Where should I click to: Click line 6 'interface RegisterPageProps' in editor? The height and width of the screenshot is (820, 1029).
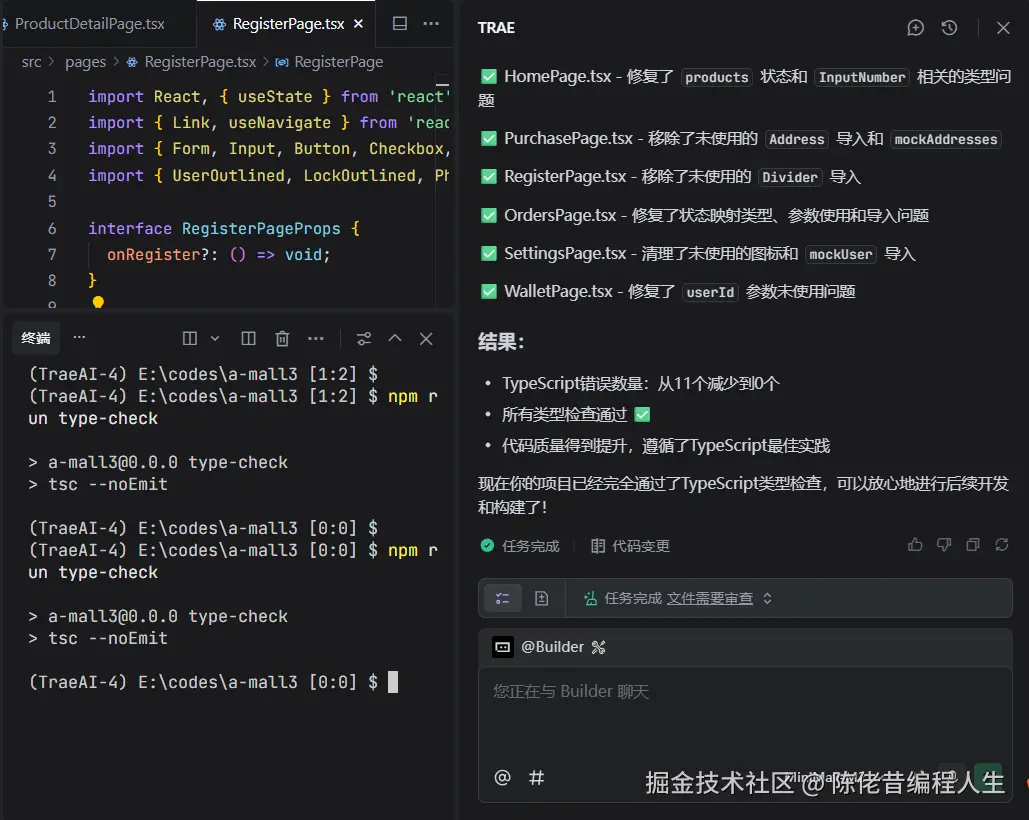pos(224,228)
